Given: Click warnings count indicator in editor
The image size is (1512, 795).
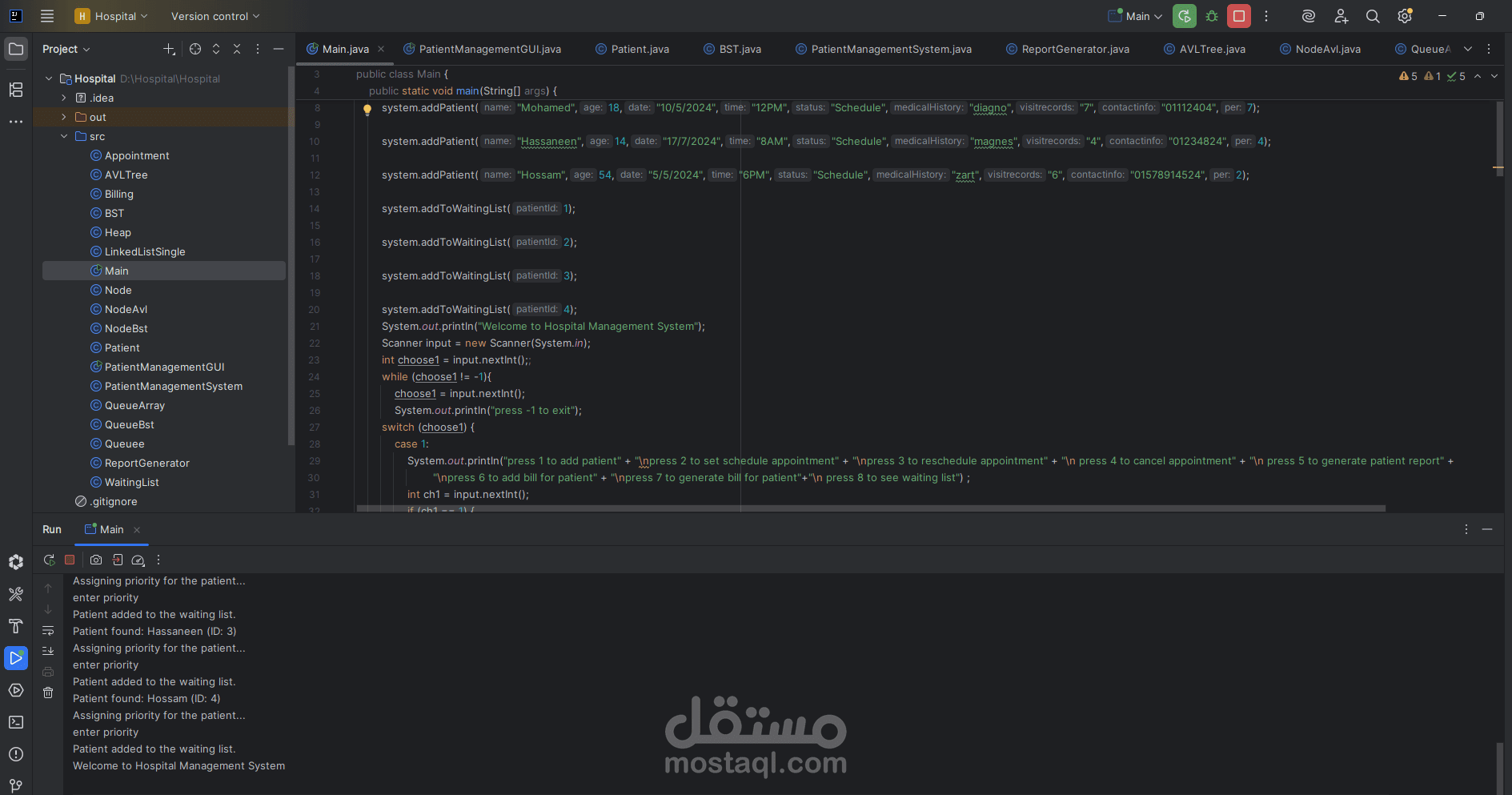Looking at the screenshot, I should pos(1408,76).
